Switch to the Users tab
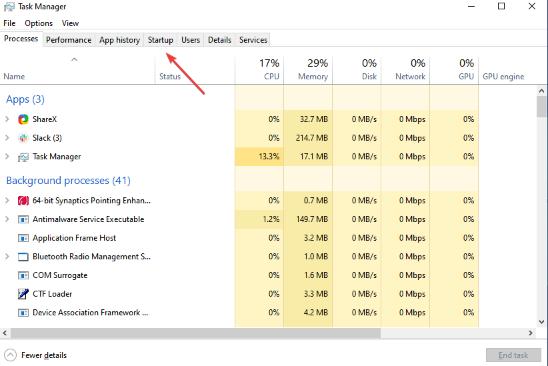 coord(190,40)
